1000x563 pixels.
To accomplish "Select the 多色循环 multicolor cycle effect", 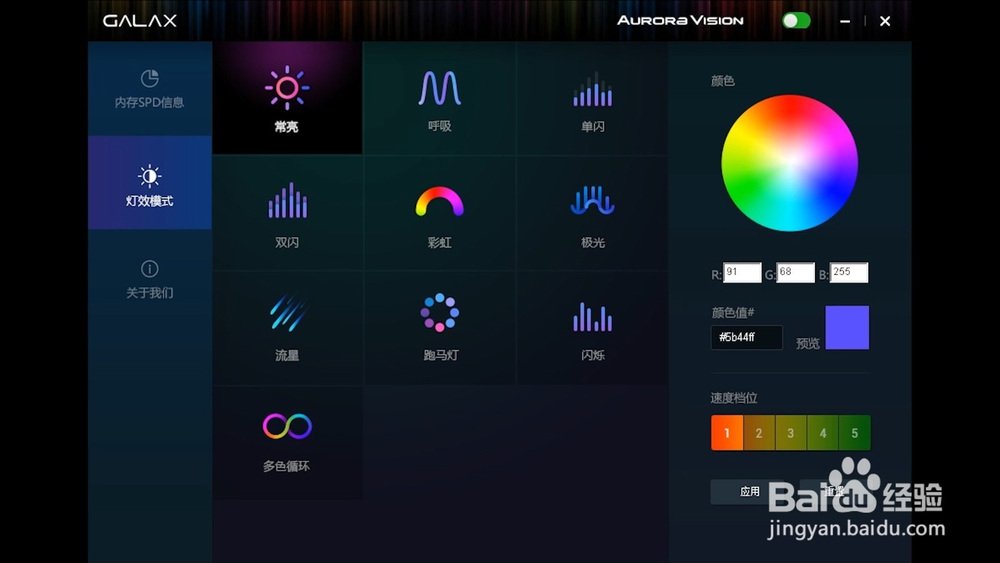I will pyautogui.click(x=287, y=442).
